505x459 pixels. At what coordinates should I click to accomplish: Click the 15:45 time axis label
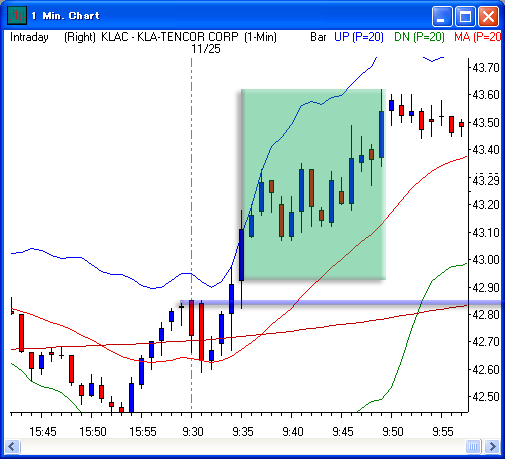point(43,432)
